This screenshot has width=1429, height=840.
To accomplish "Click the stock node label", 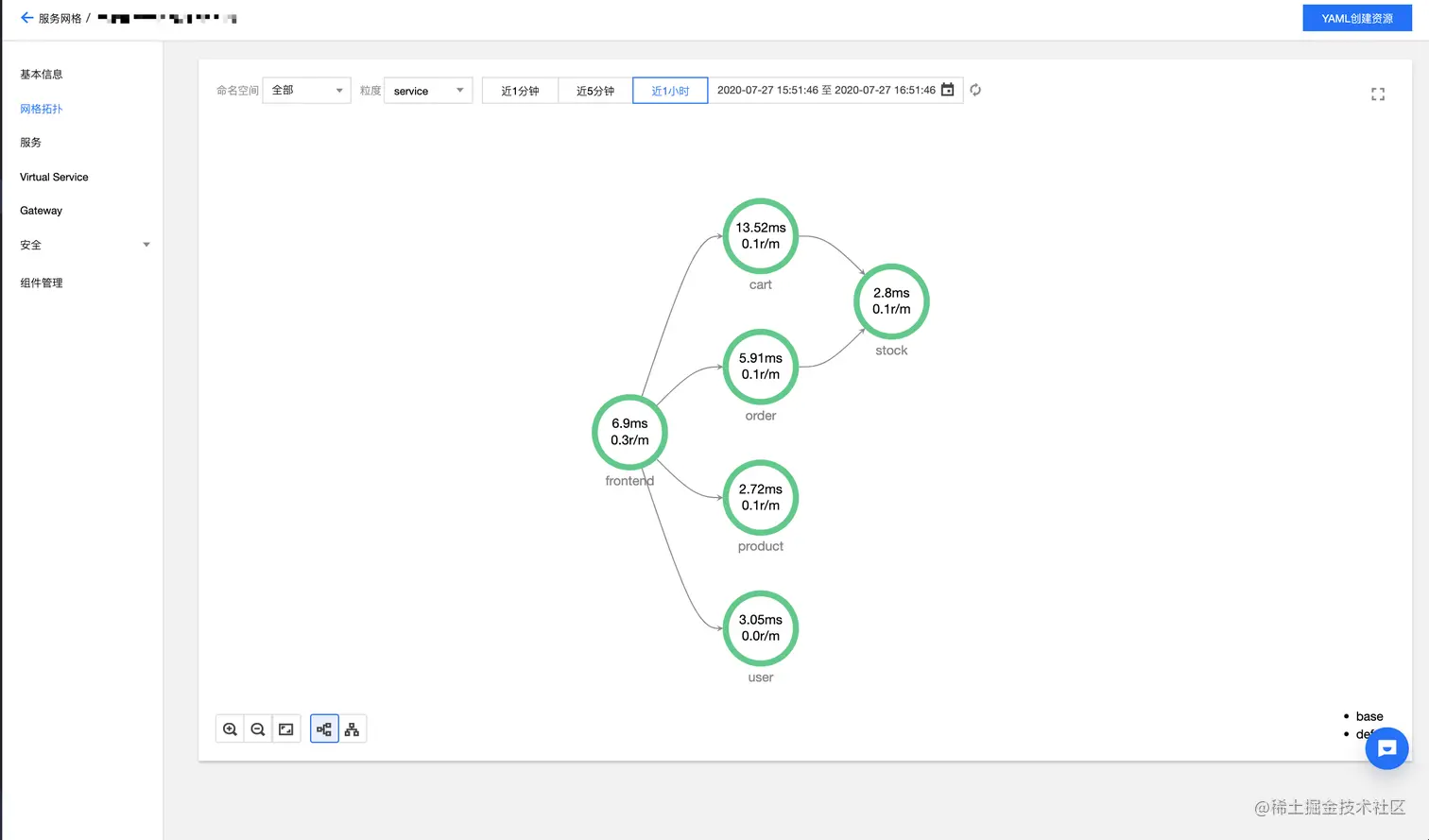I will [x=891, y=351].
